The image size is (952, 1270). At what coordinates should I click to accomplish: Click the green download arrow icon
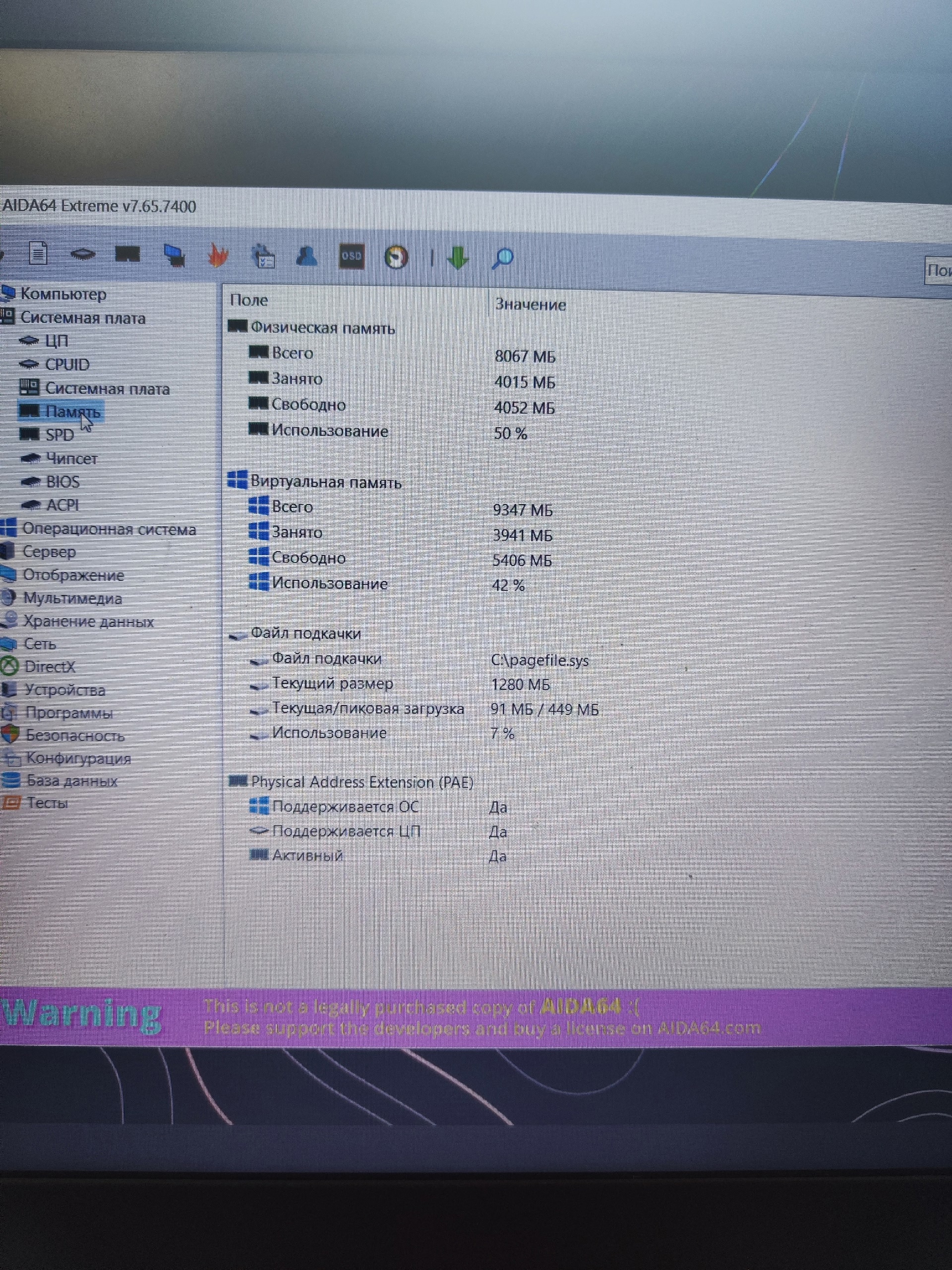[x=457, y=258]
